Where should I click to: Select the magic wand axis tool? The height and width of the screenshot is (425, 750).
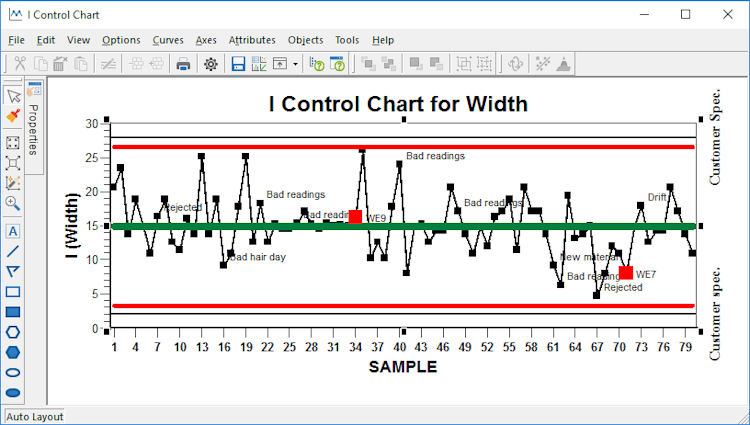click(x=13, y=183)
